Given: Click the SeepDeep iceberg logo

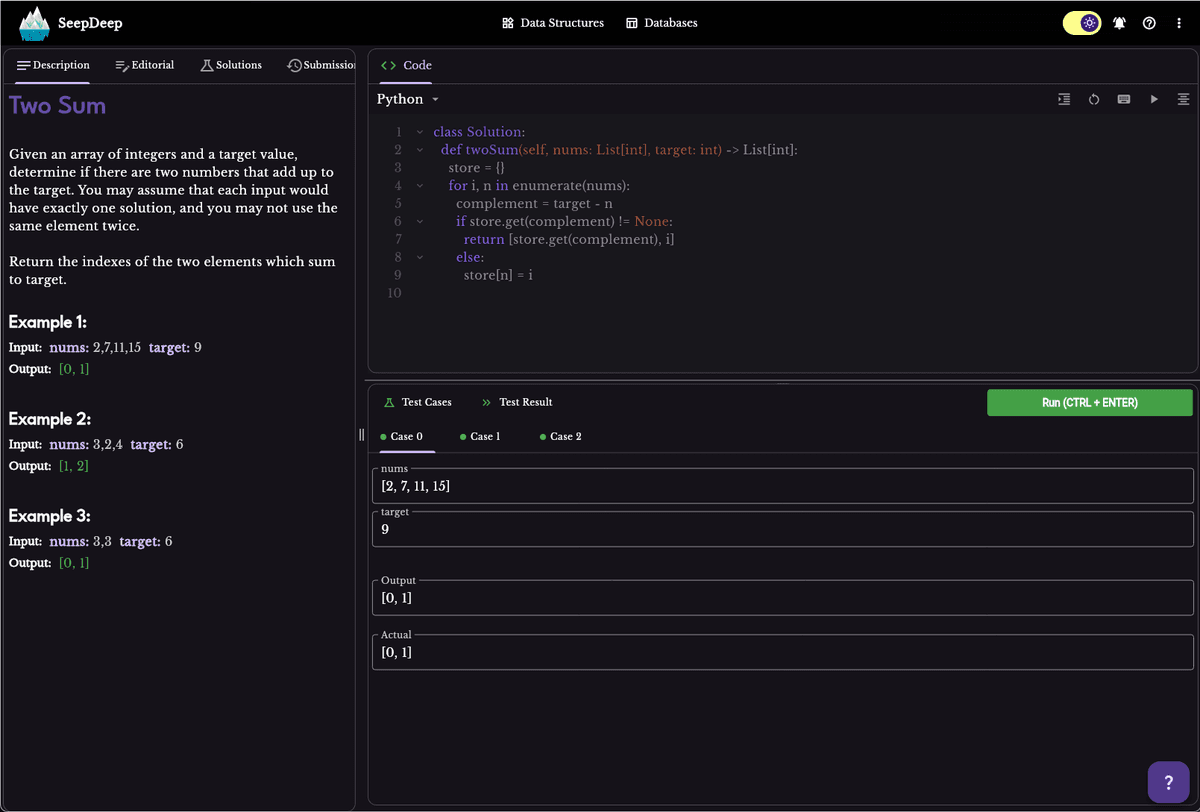Looking at the screenshot, I should [34, 23].
